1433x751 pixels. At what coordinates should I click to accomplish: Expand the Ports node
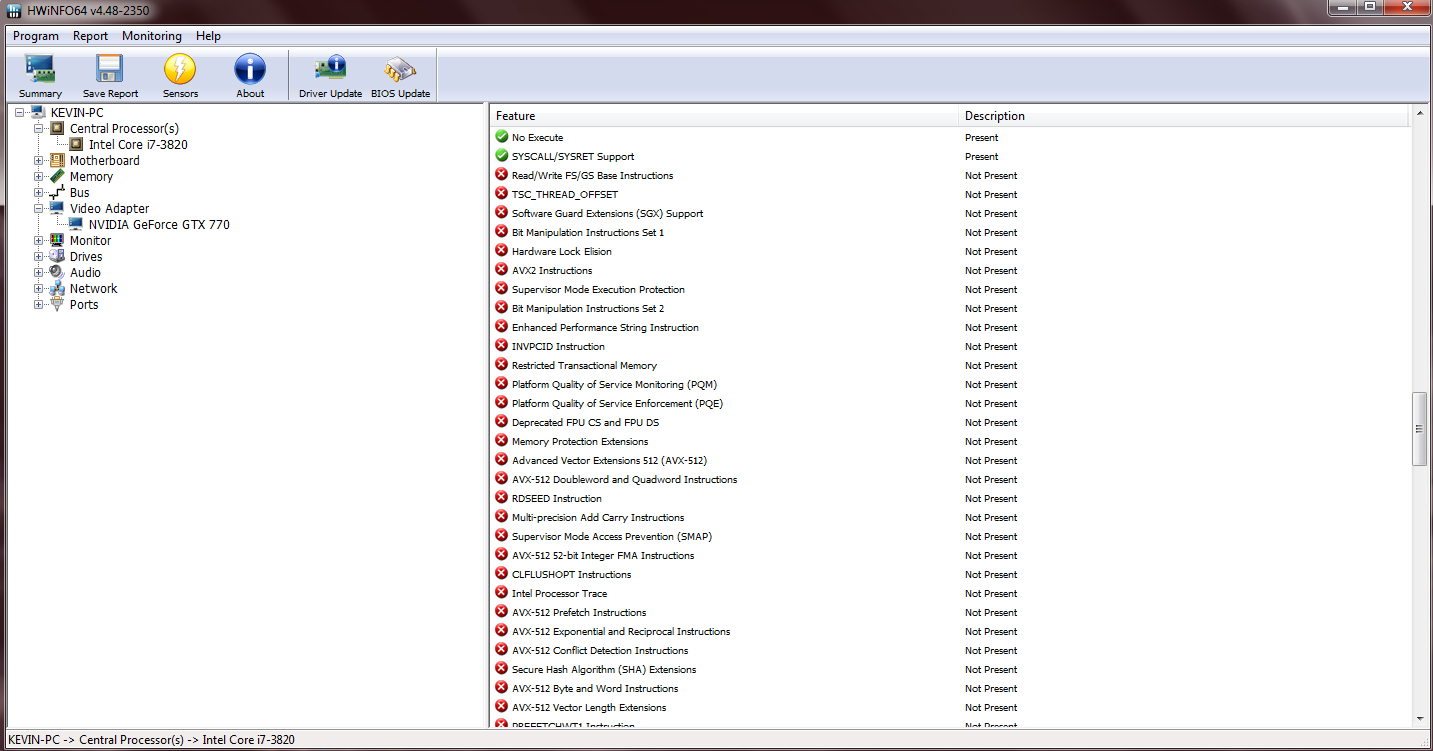point(39,305)
